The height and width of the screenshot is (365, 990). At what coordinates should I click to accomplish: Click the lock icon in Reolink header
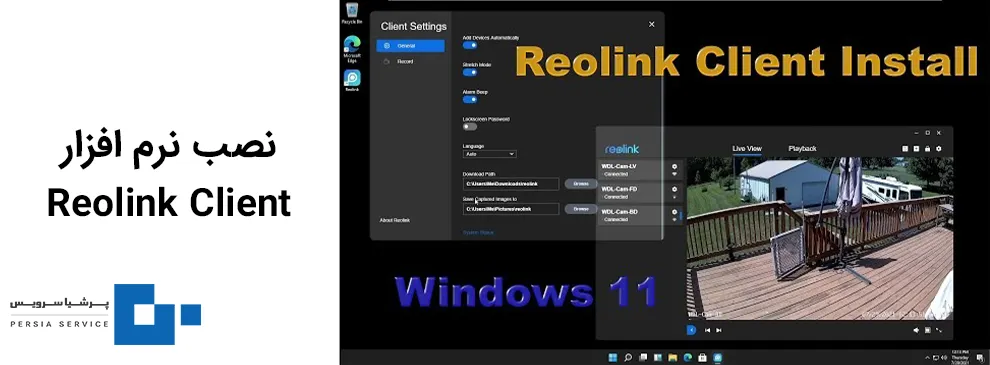(x=927, y=149)
